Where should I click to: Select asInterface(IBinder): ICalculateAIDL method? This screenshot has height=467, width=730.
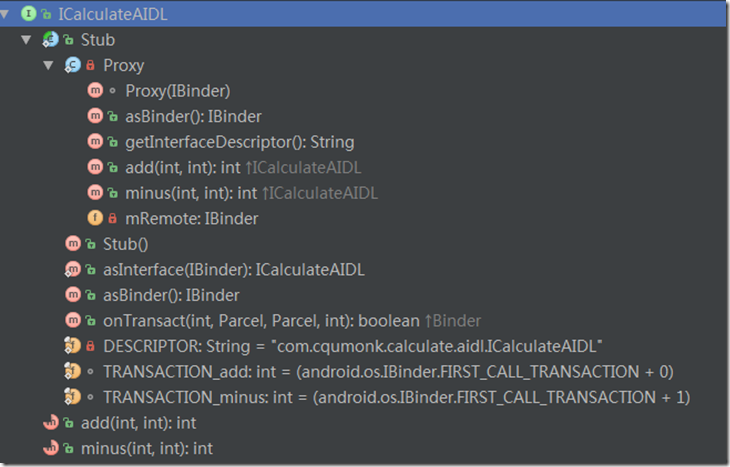click(233, 269)
